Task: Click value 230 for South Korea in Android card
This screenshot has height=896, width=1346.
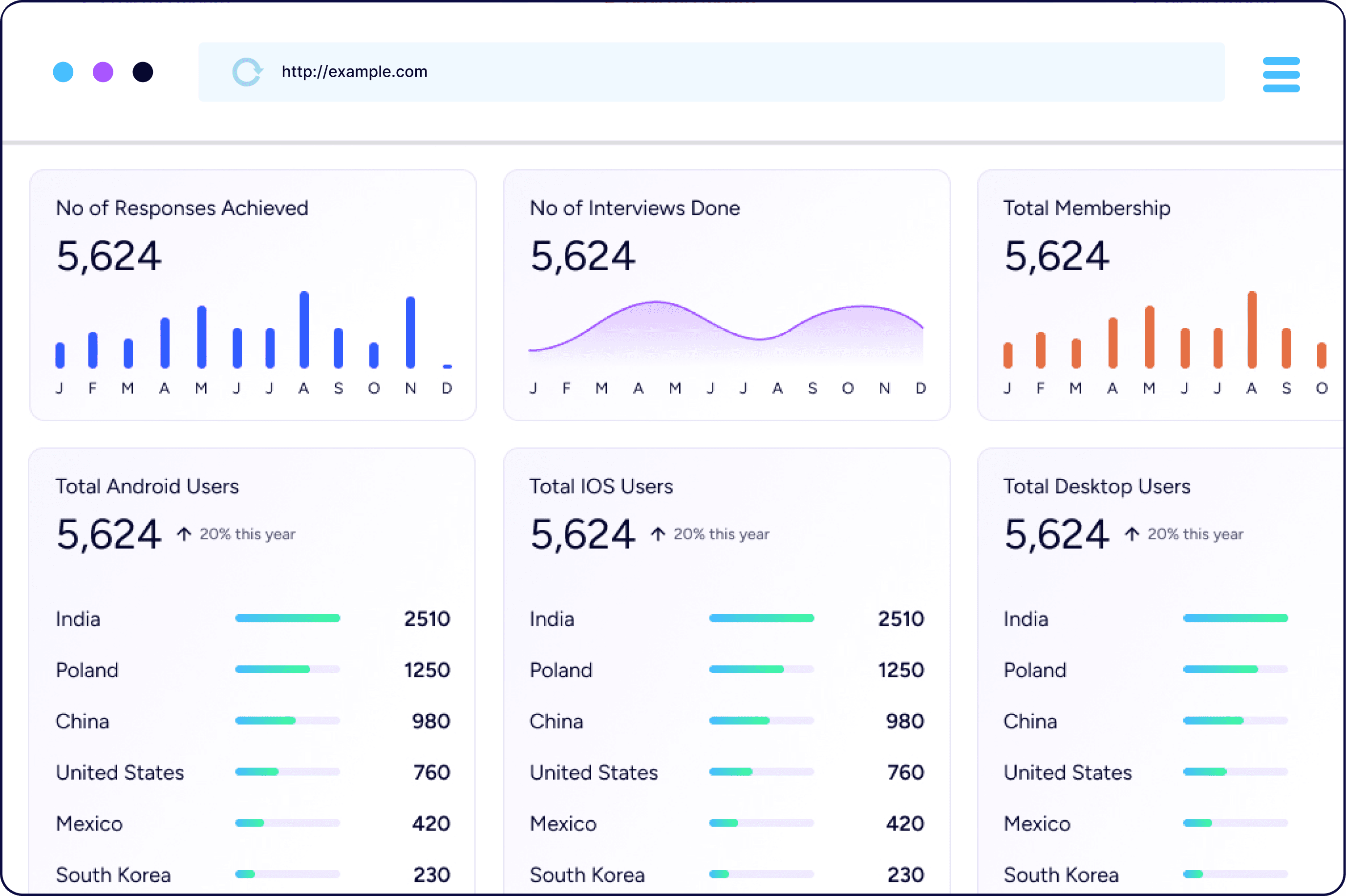Action: point(432,875)
